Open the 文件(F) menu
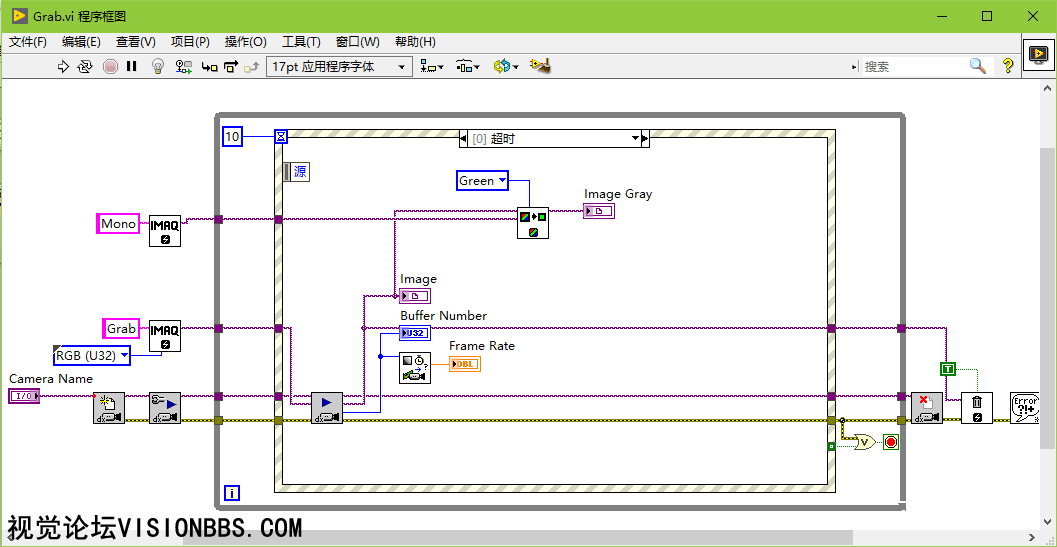The height and width of the screenshot is (547, 1057). coord(28,42)
